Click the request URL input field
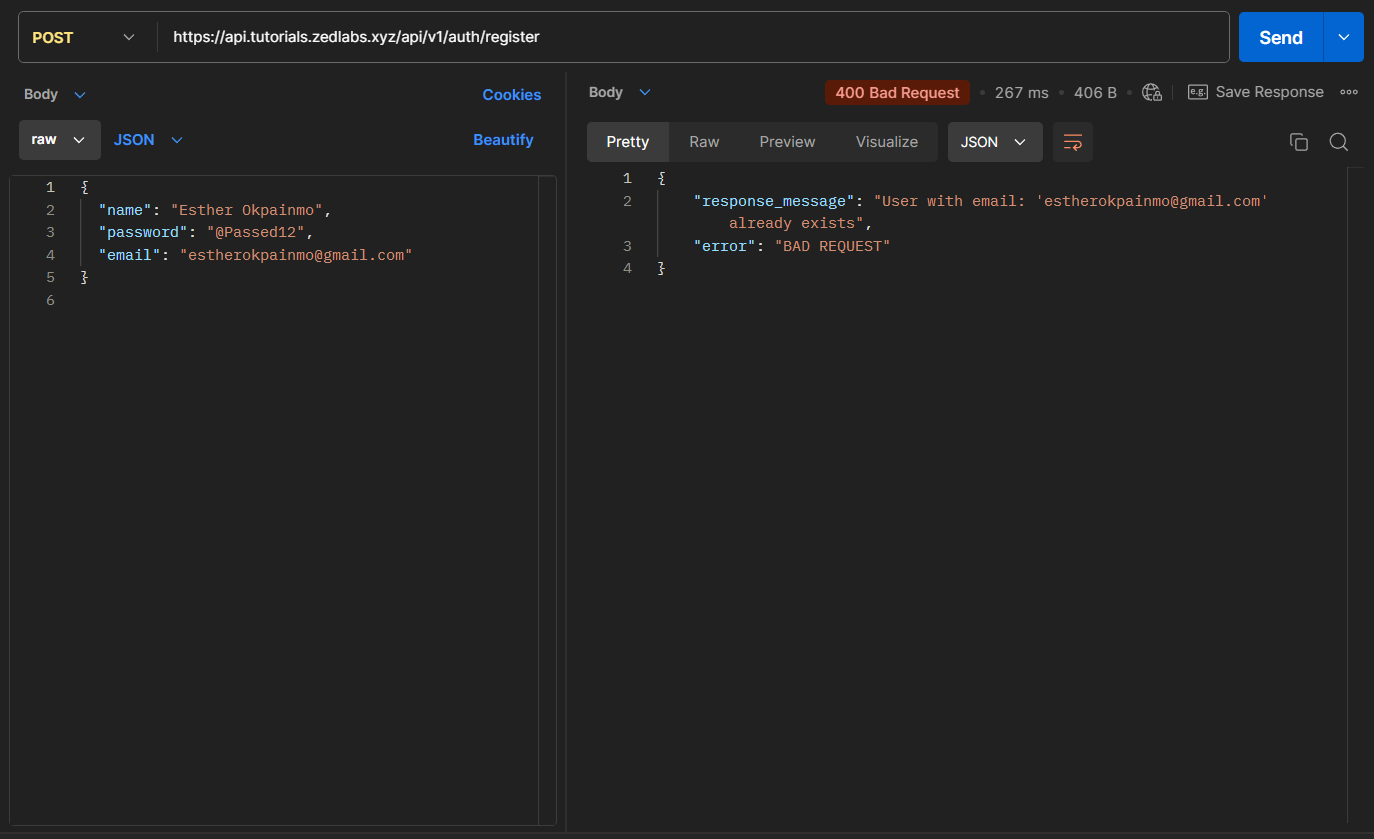This screenshot has height=839, width=1374. click(x=695, y=37)
